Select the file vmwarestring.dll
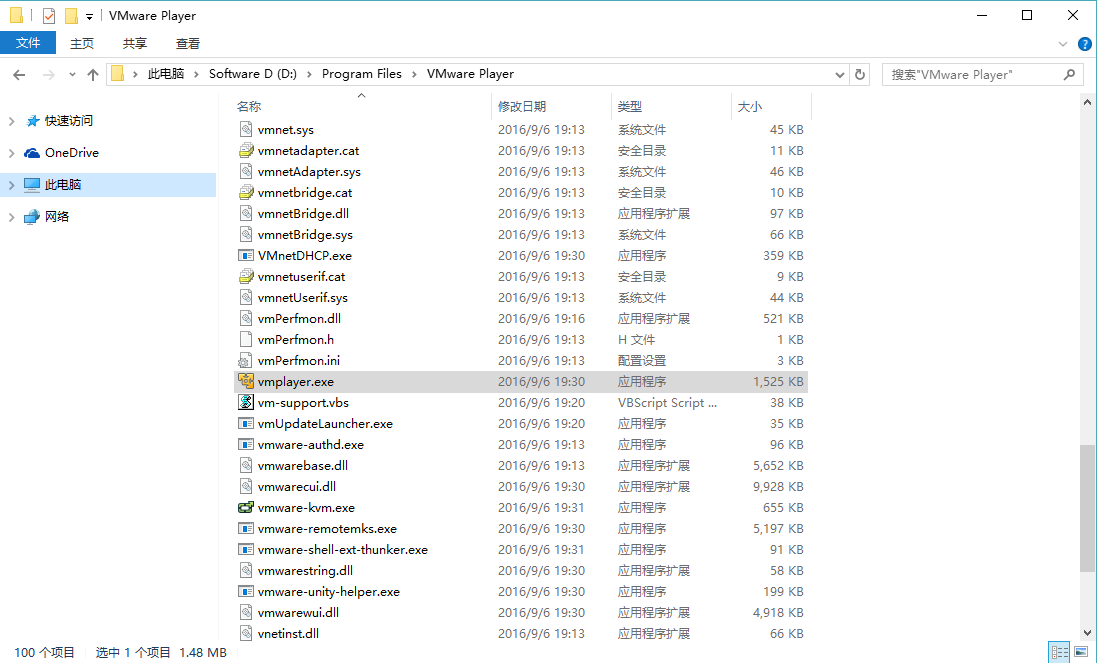Image resolution: width=1097 pixels, height=663 pixels. click(521, 570)
